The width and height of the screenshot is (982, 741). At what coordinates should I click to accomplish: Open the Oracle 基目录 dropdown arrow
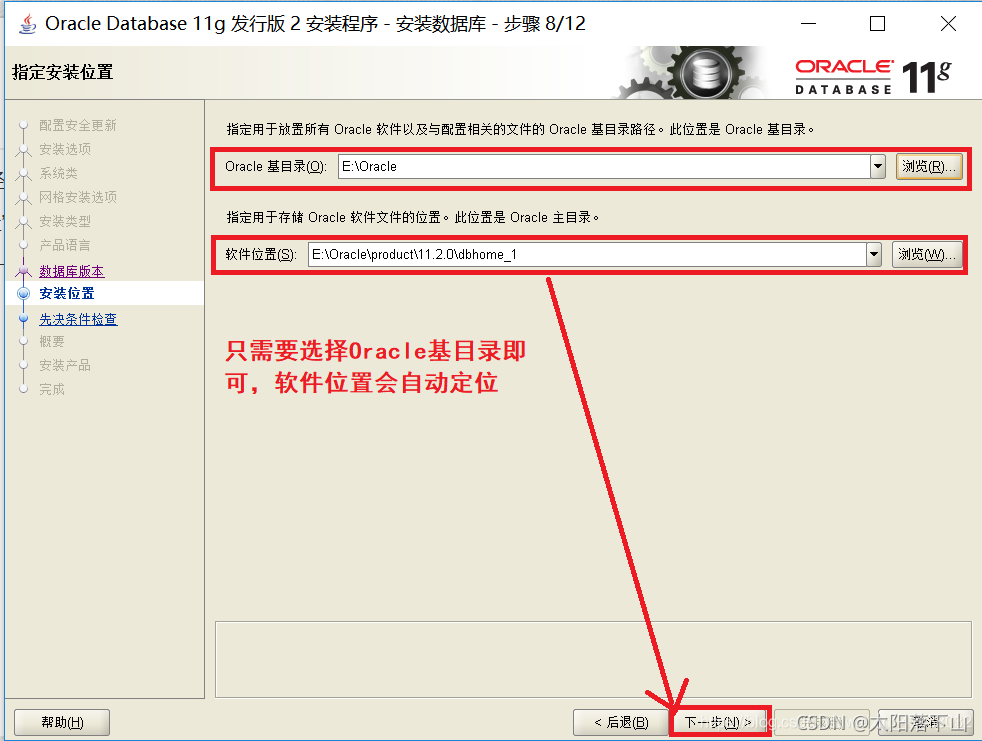click(878, 167)
